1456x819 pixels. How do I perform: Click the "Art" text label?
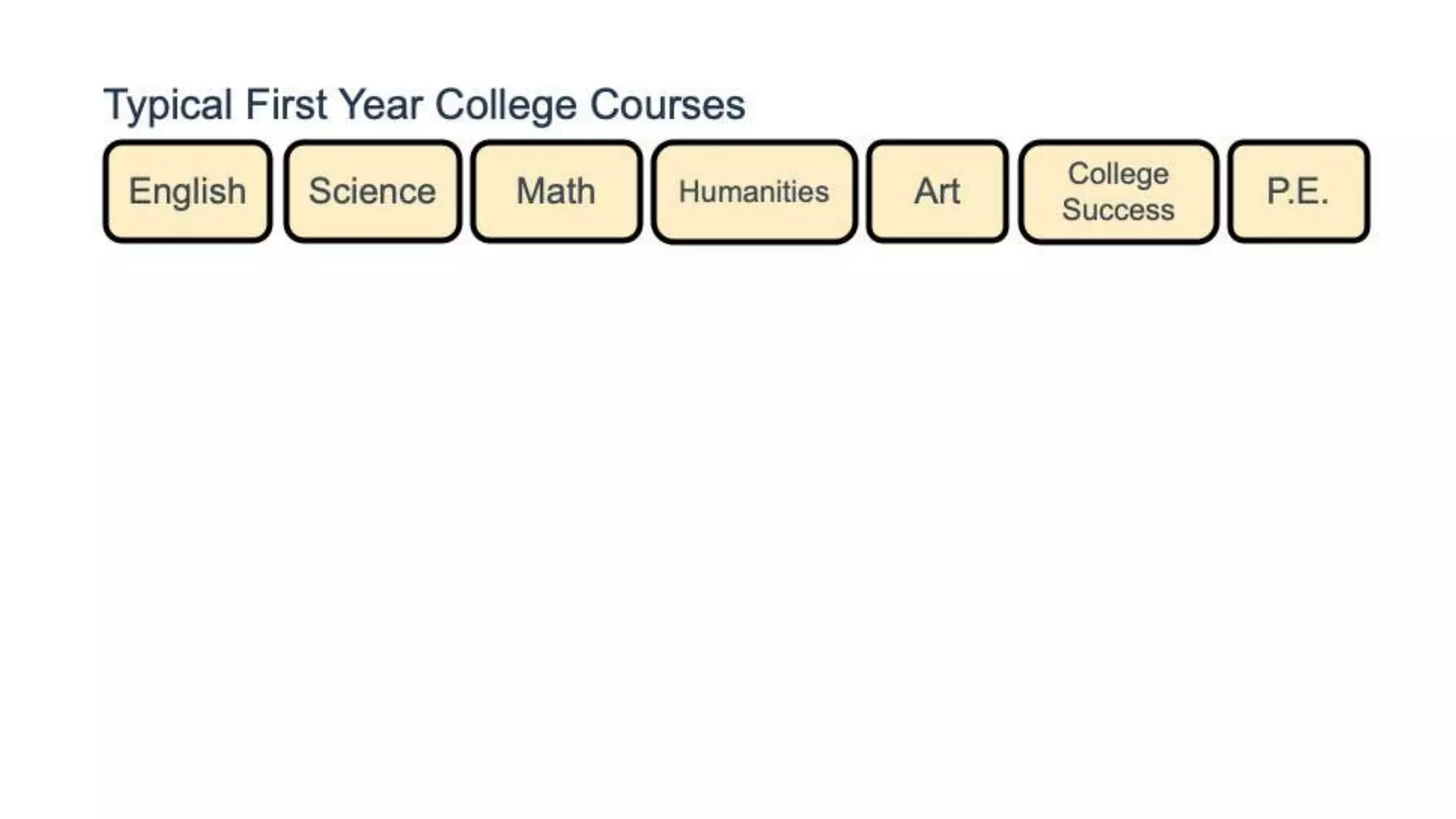pos(937,191)
